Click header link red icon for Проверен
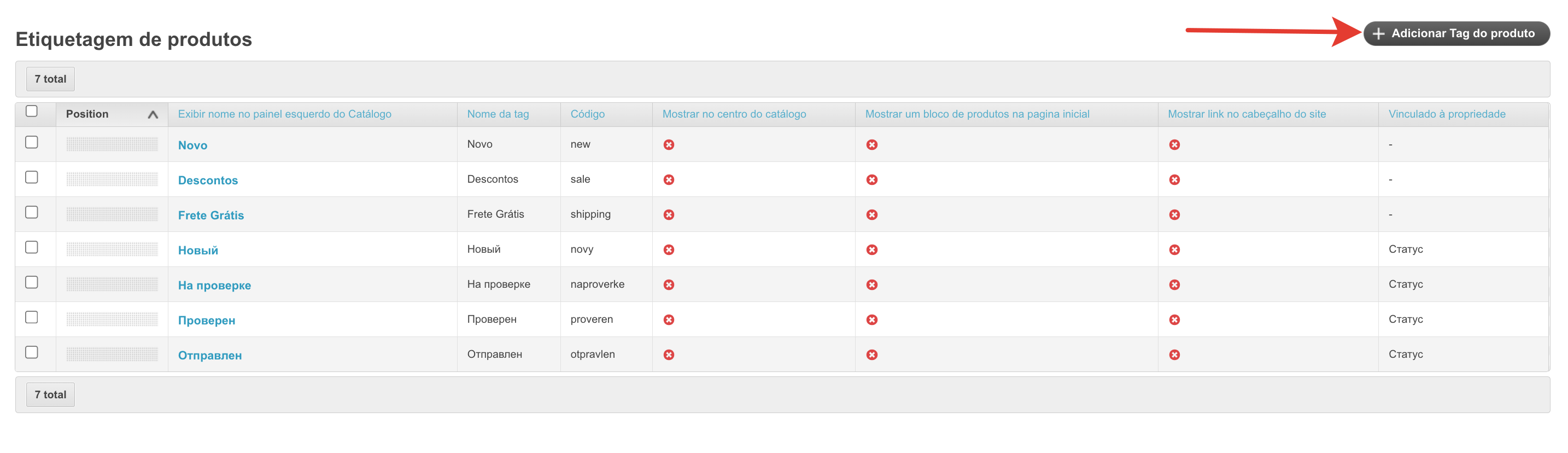The width and height of the screenshot is (1568, 453). 1174,320
